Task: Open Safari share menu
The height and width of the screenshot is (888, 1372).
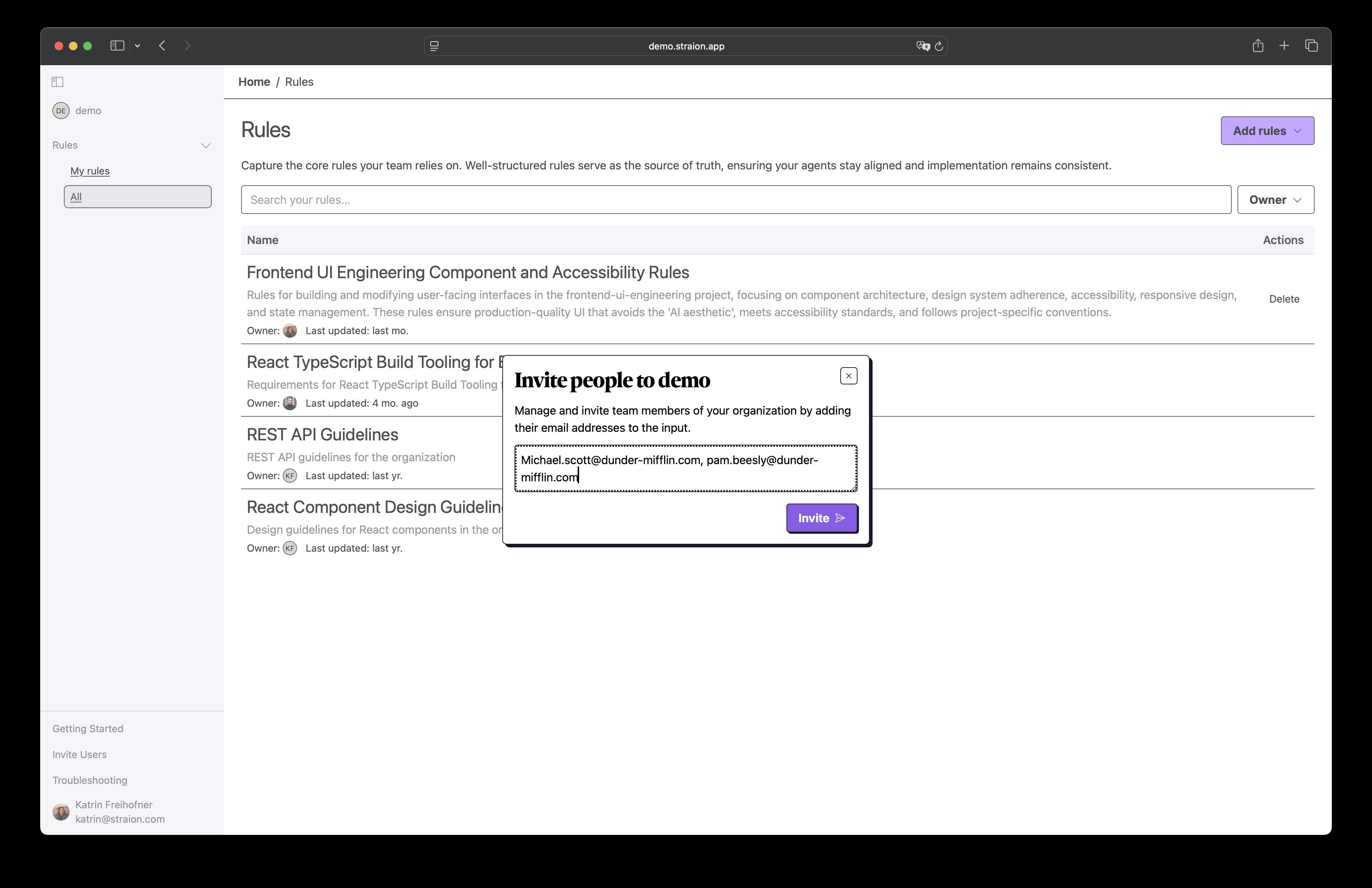Action: pyautogui.click(x=1258, y=46)
